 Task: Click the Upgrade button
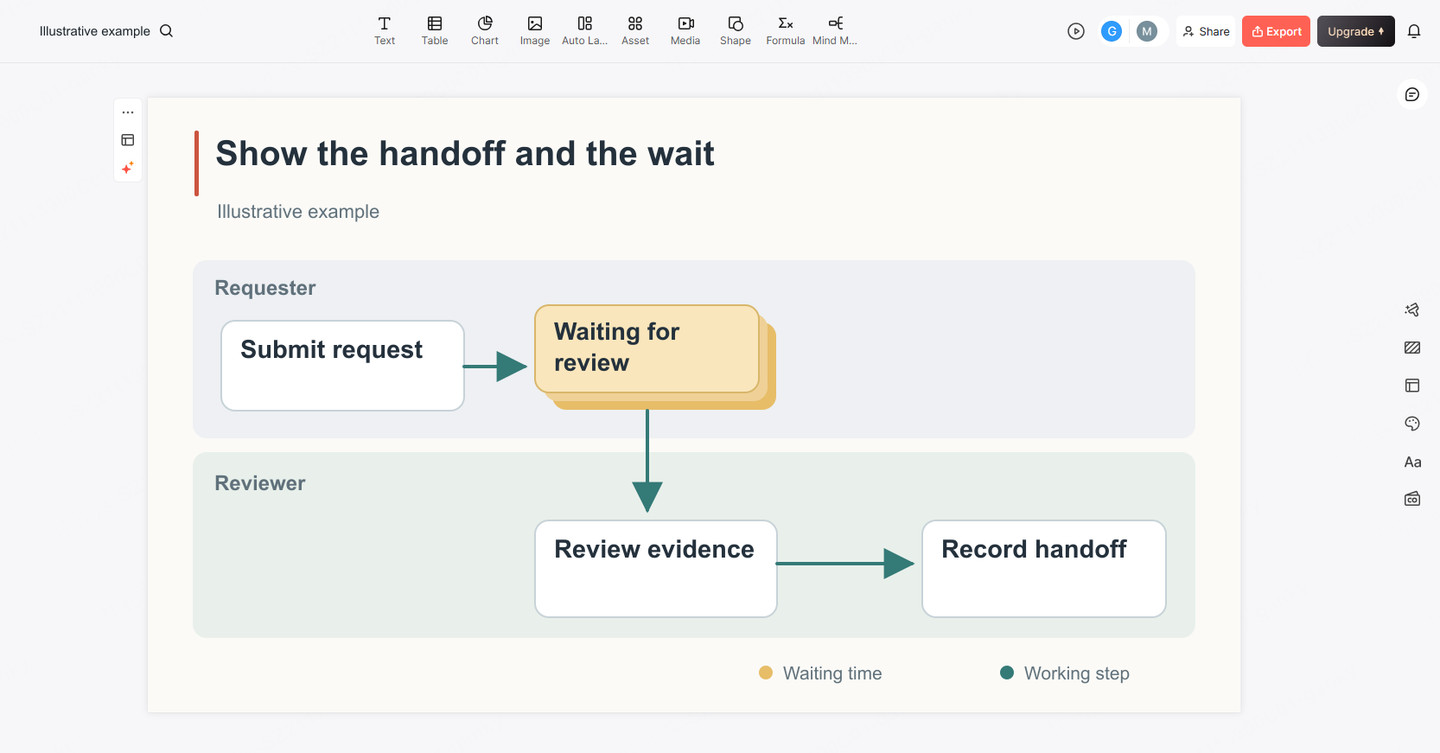tap(1355, 31)
